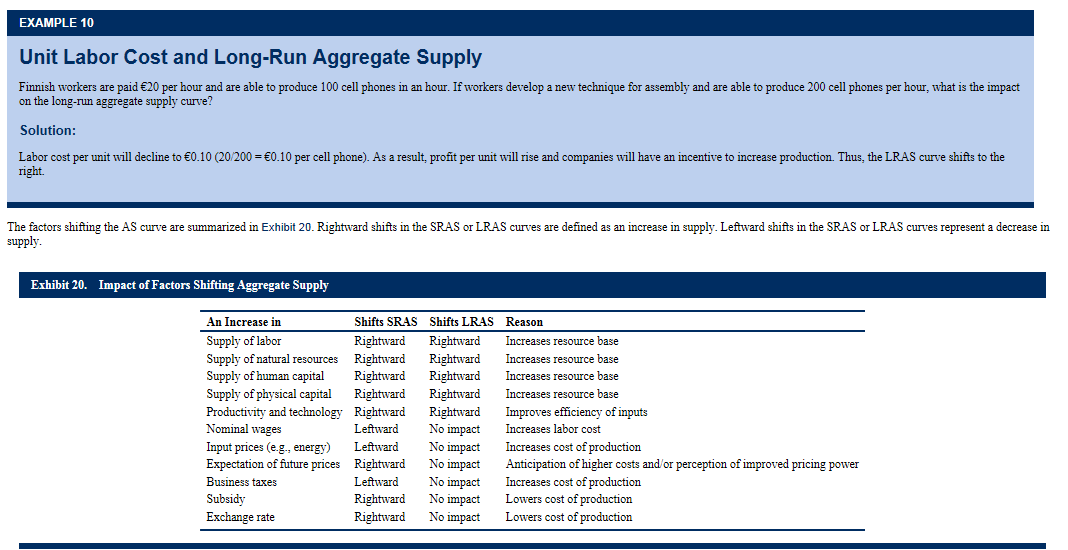Click the 'Shifts LRAS' column header
This screenshot has height=550, width=1068.
click(461, 322)
